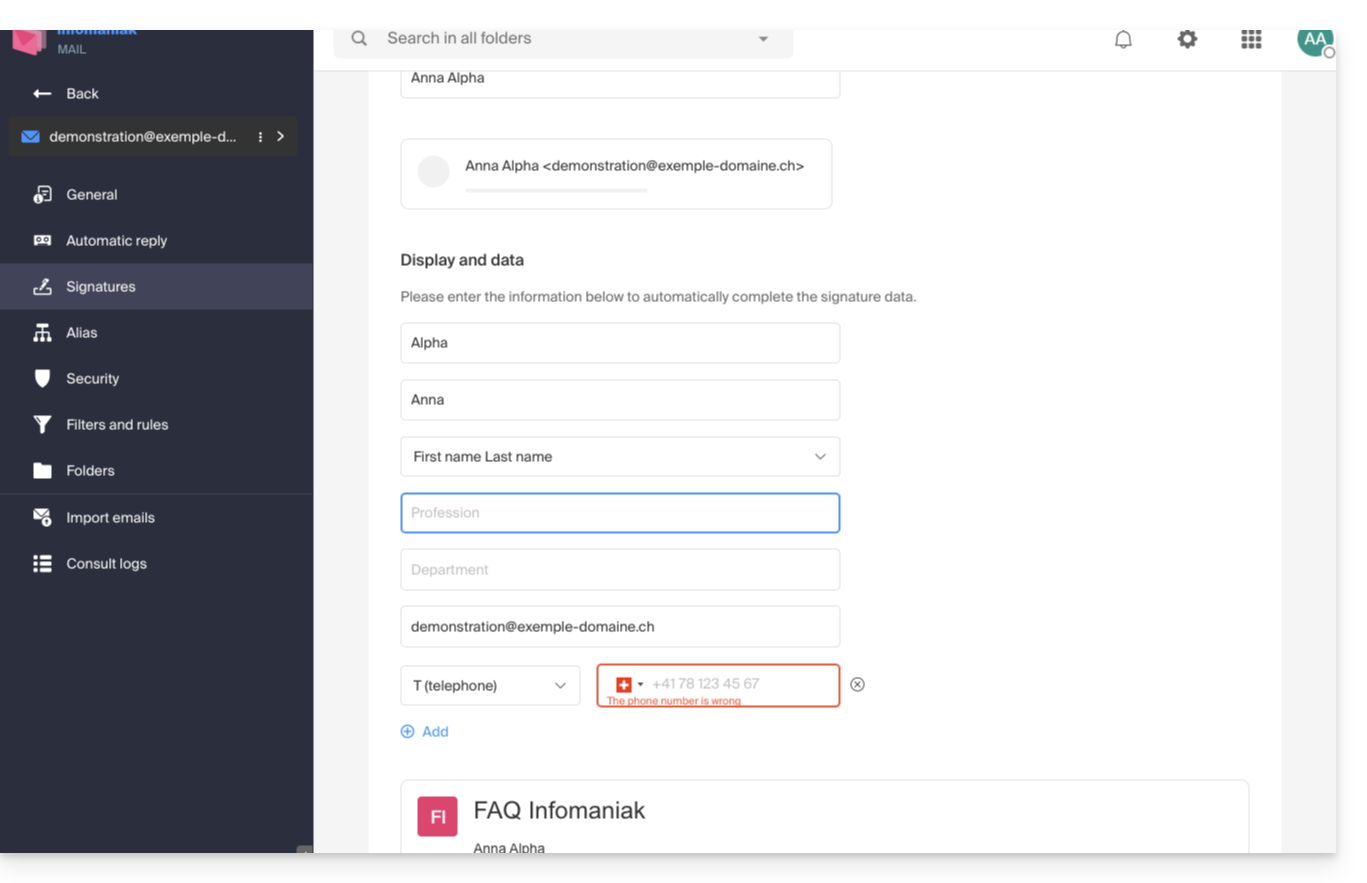
Task: Open the First name Last name dropdown
Action: click(x=619, y=457)
